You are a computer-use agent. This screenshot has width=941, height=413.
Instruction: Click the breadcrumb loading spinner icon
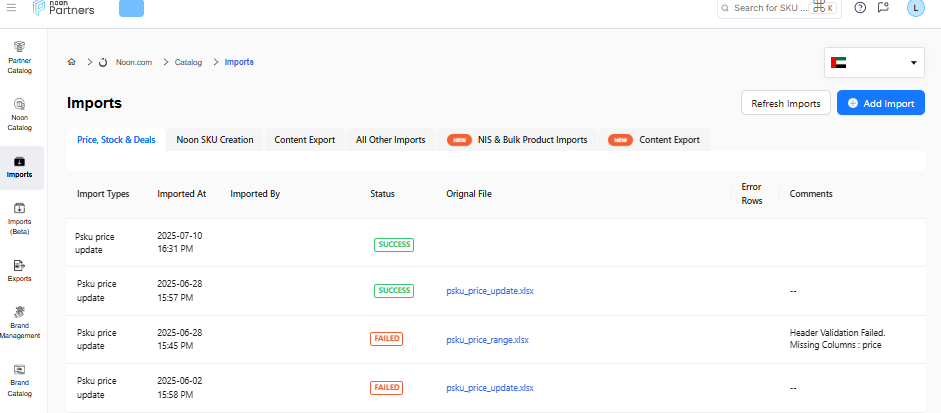point(103,62)
